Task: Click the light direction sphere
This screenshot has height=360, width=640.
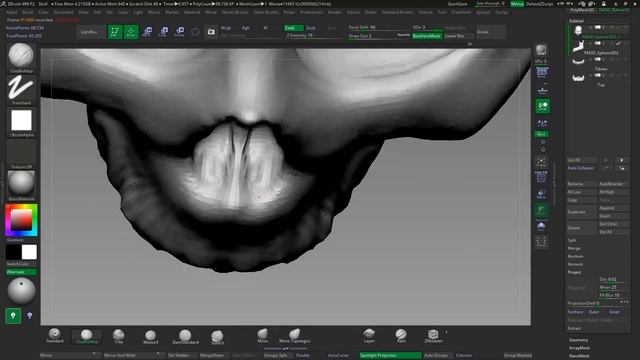Action: (x=21, y=291)
